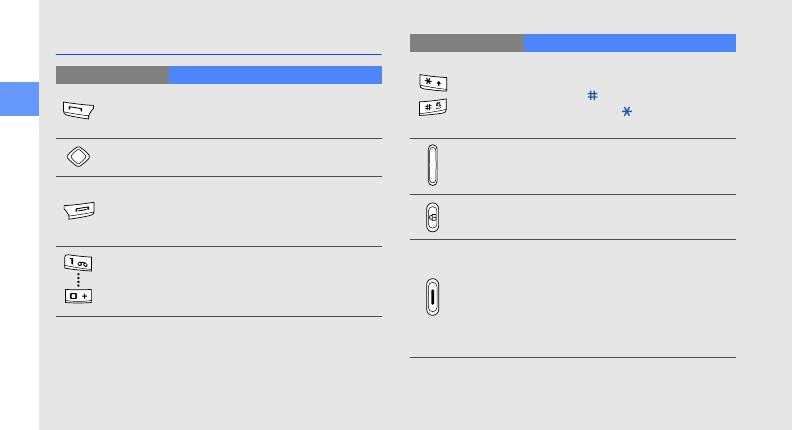The height and width of the screenshot is (430, 792).
Task: Click the power/end call key icon
Action: (76, 210)
